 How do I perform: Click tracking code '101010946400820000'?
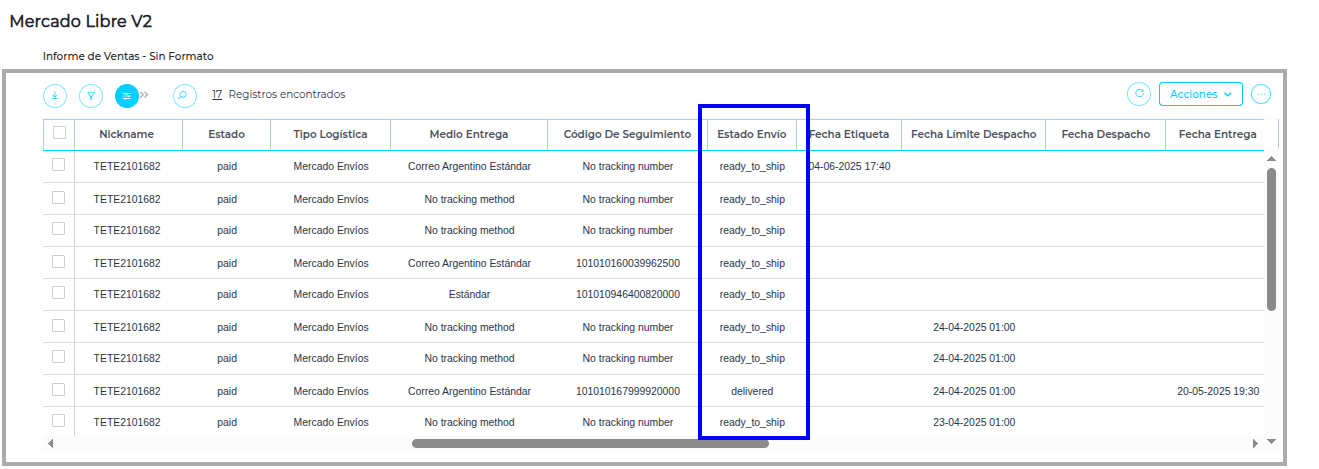[x=628, y=294]
